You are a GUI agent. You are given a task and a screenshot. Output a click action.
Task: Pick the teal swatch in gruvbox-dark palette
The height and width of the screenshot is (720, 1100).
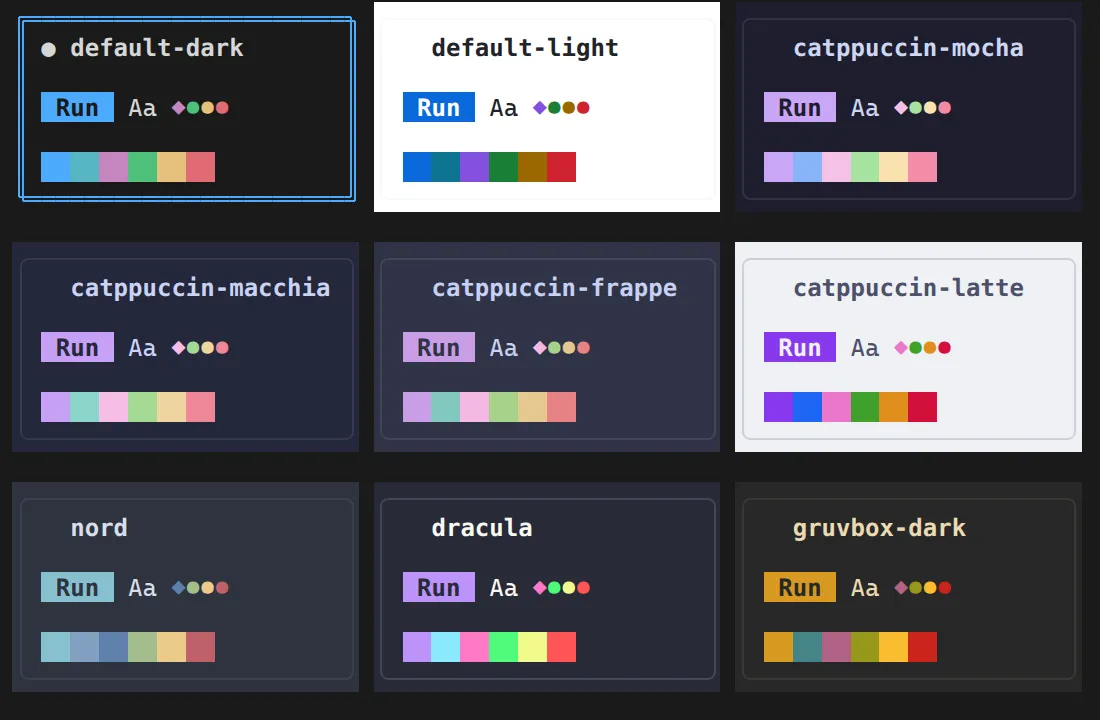(807, 647)
